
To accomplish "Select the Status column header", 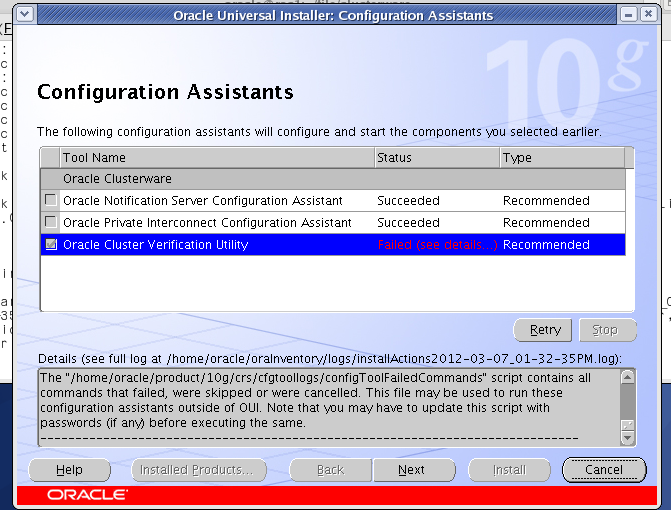I will click(x=437, y=157).
